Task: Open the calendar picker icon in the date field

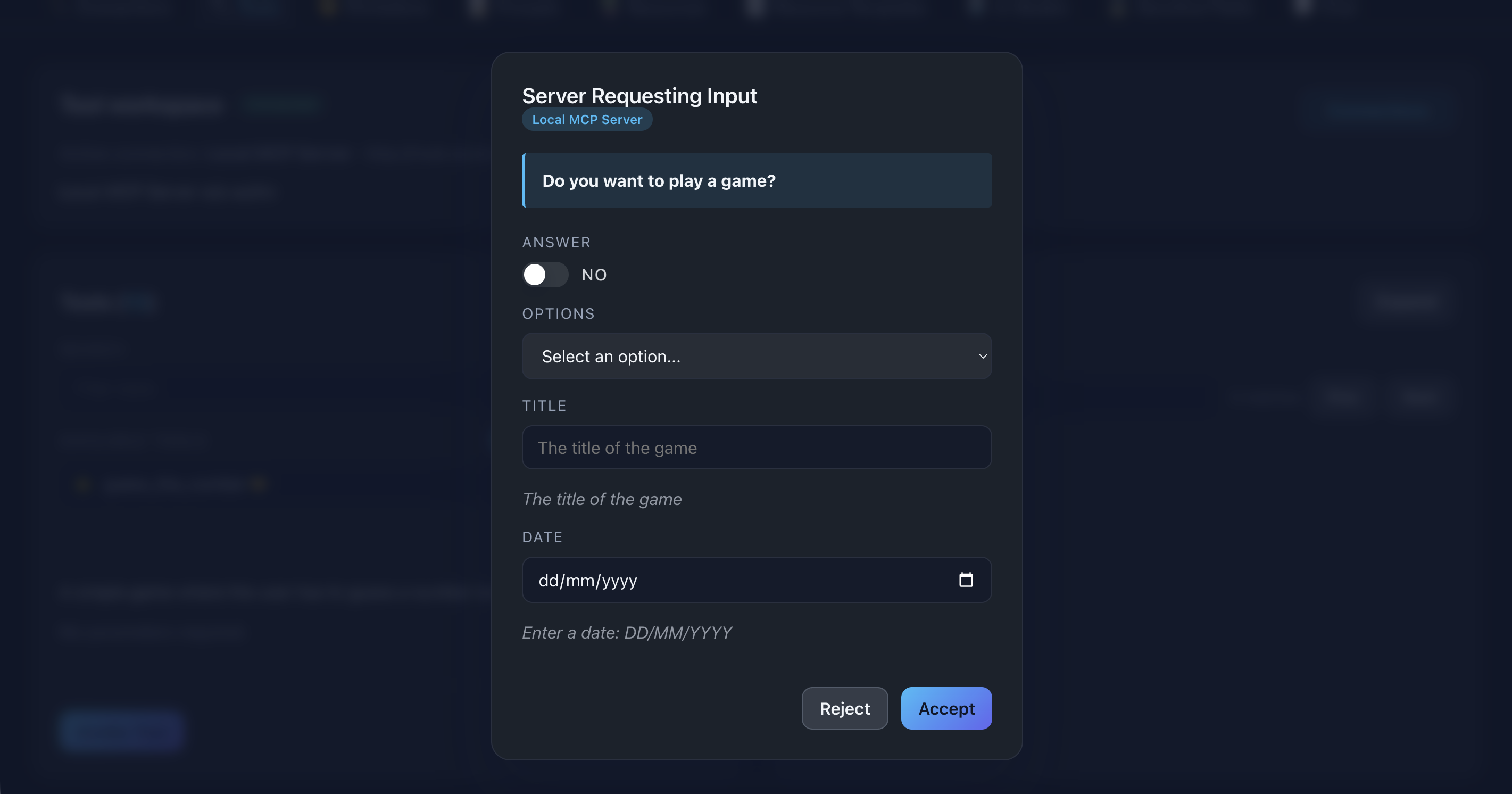Action: (966, 580)
